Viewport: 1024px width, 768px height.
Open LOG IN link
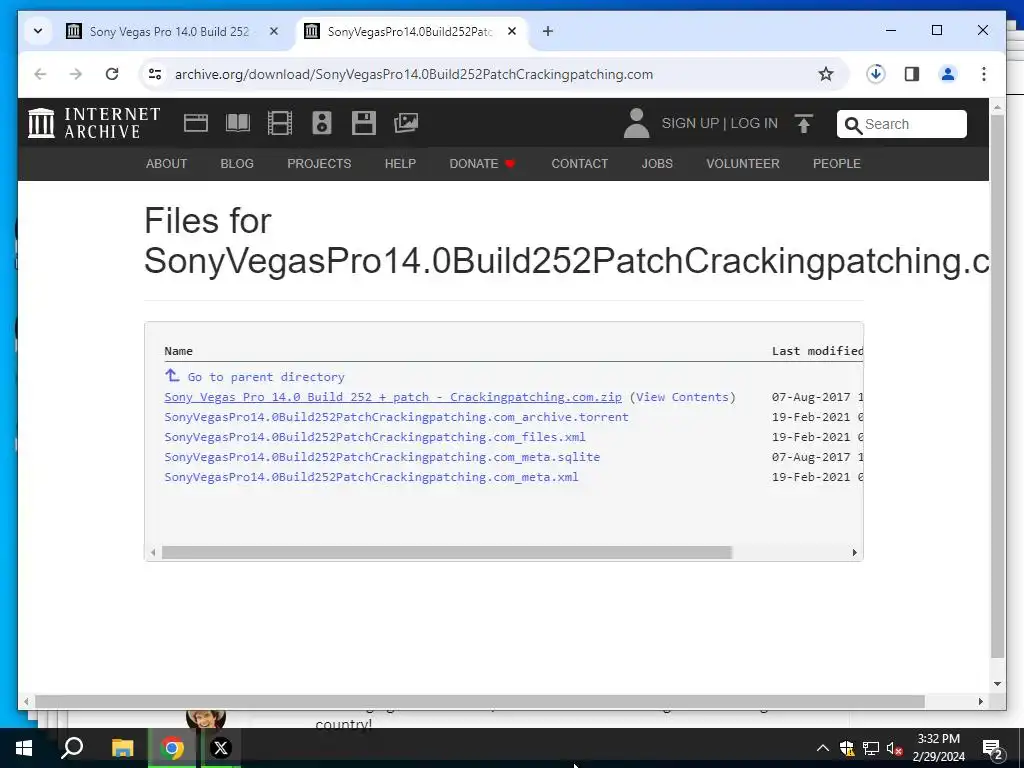(x=754, y=123)
